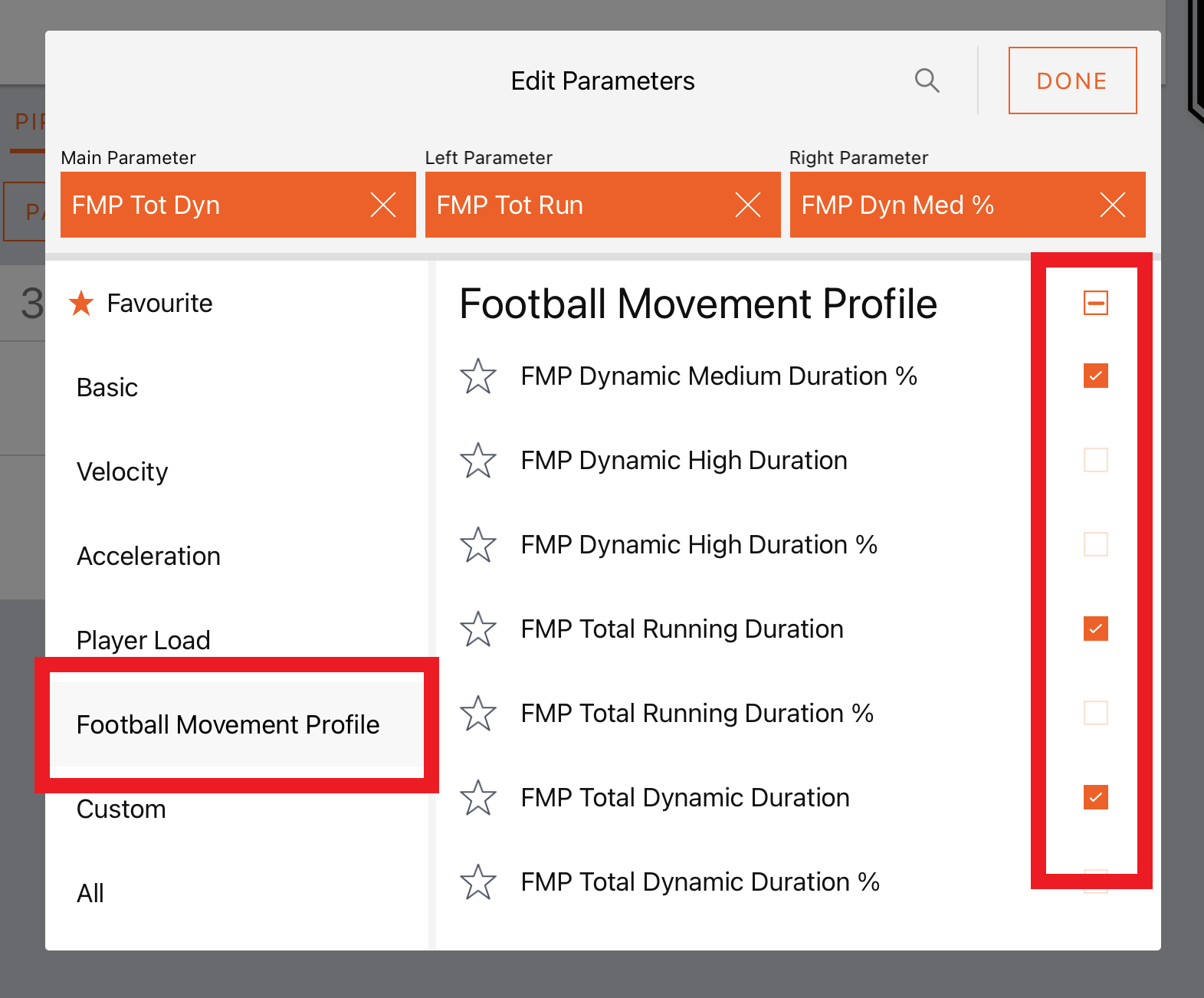Viewport: 1204px width, 998px height.
Task: Star FMP Dynamic High Duration
Action: point(478,461)
